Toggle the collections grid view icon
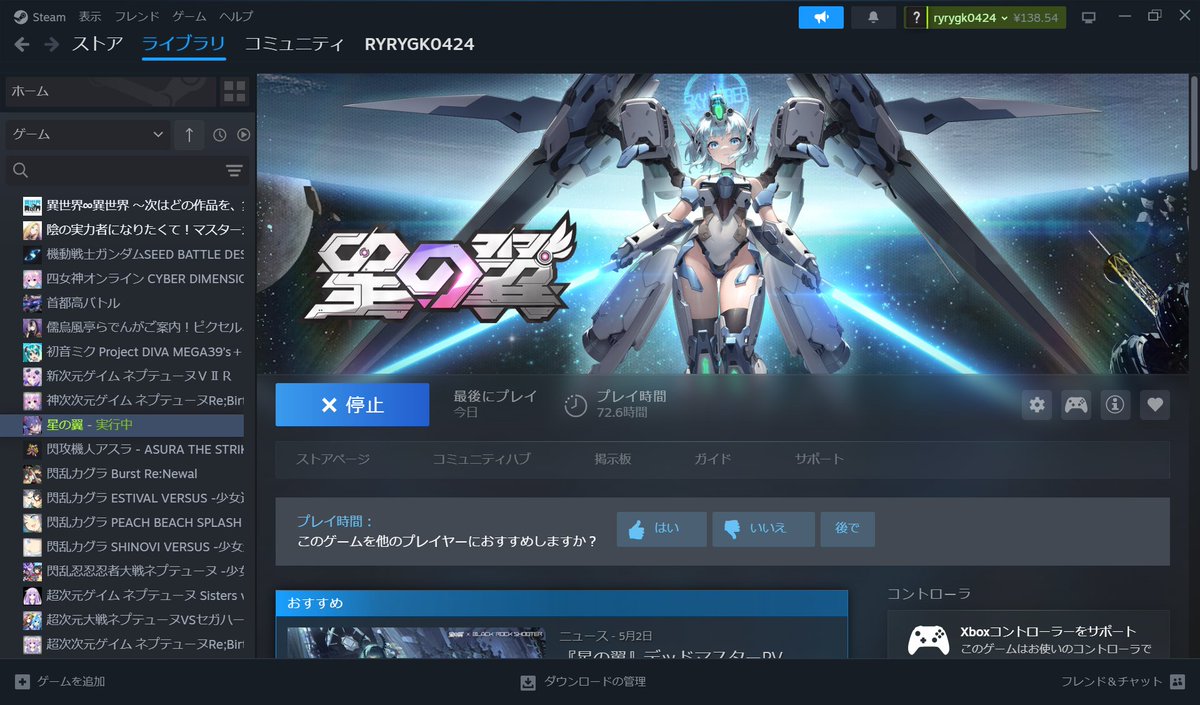 (x=235, y=91)
